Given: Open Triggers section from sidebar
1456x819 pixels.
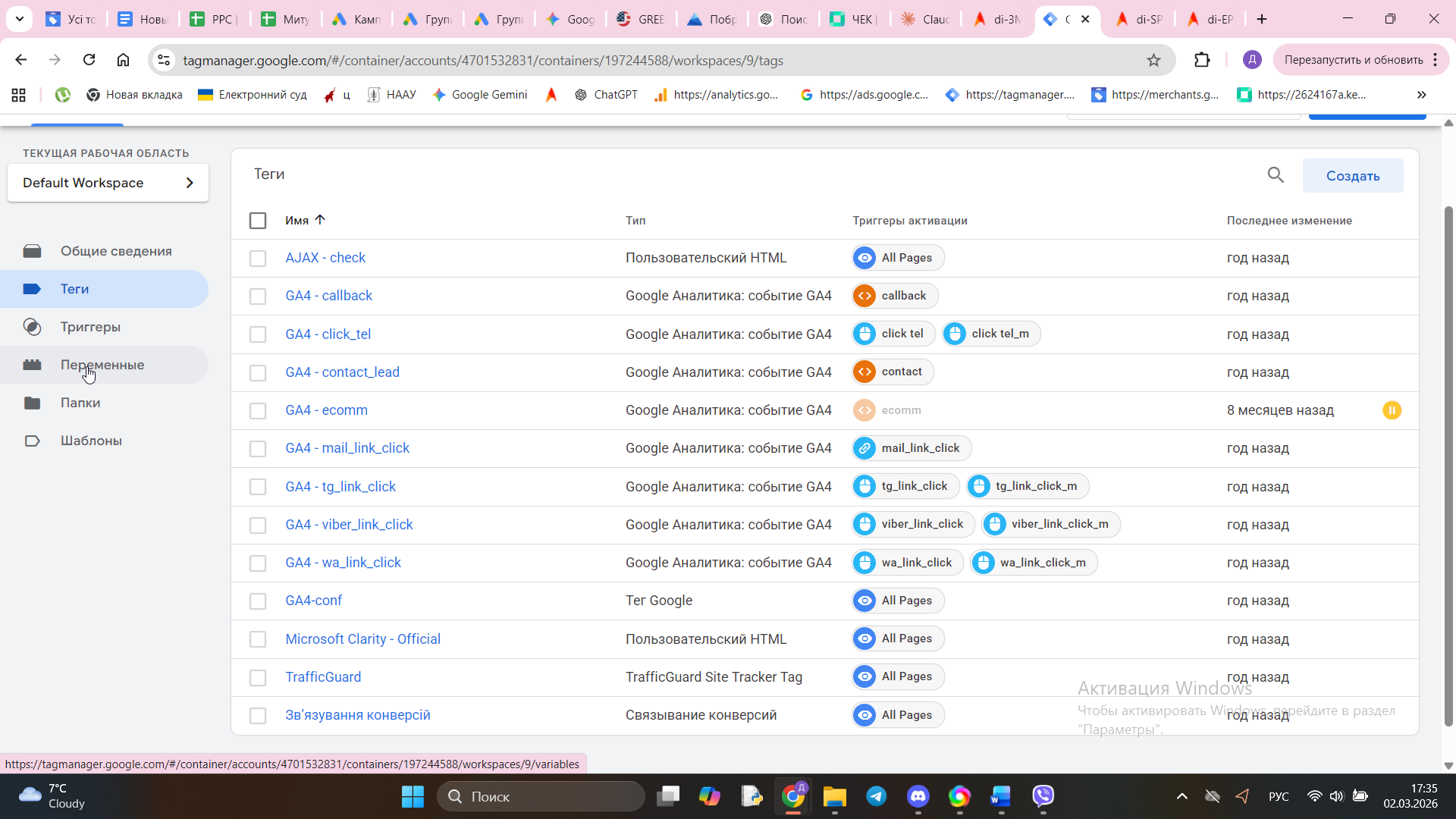Looking at the screenshot, I should coord(90,327).
